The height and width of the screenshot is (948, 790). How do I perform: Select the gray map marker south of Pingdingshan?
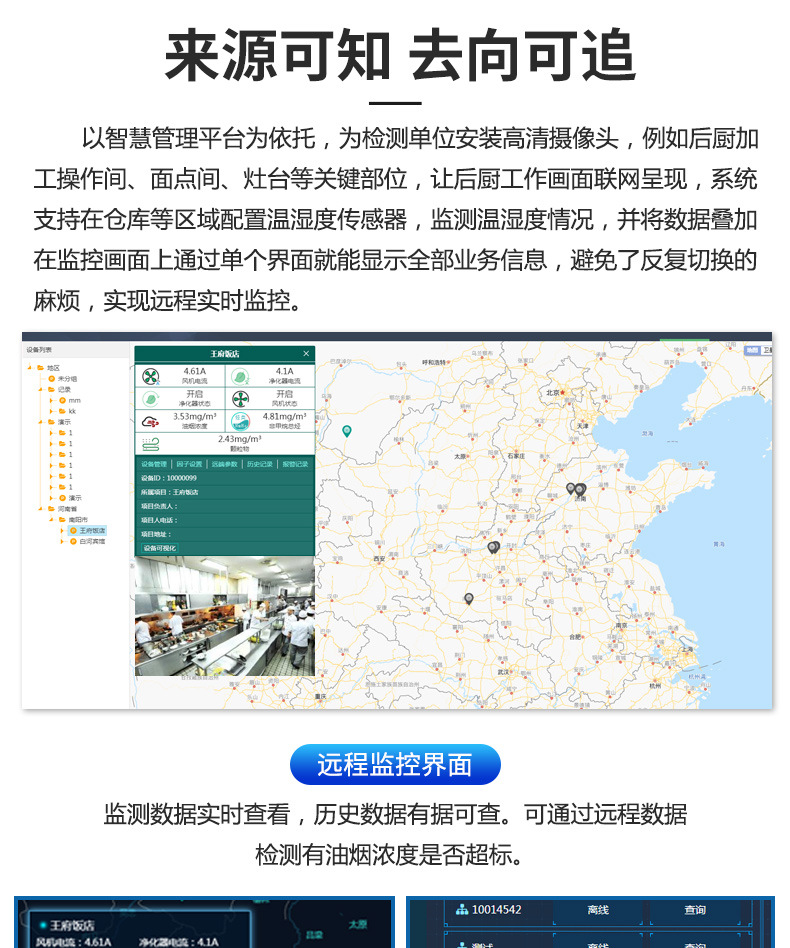click(468, 599)
